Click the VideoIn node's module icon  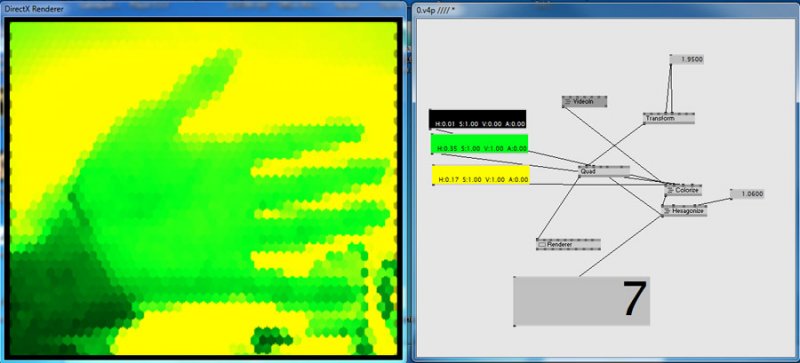point(567,102)
